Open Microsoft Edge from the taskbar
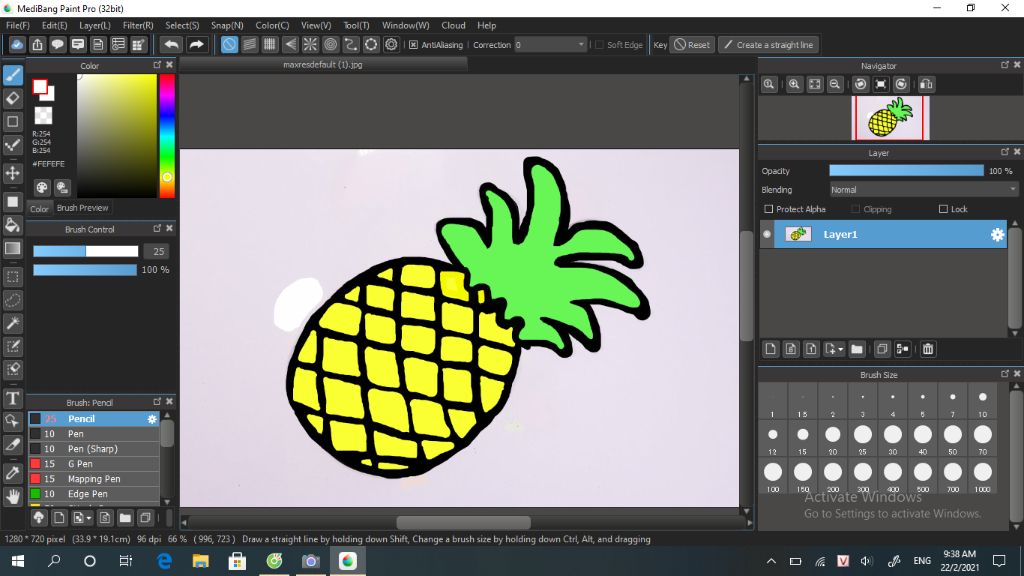Viewport: 1024px width, 576px height. coord(164,561)
